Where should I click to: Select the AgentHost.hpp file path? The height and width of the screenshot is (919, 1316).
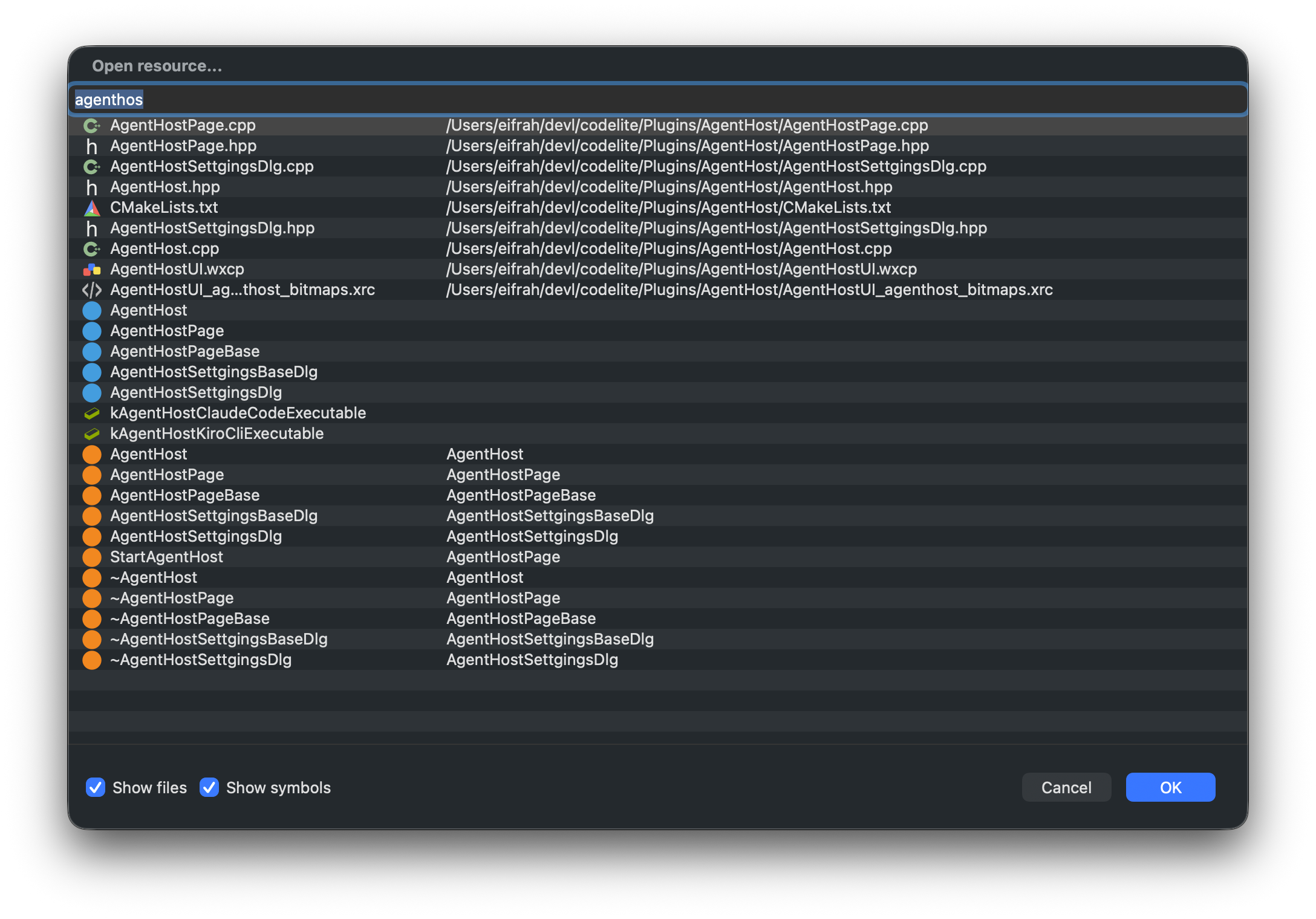(x=669, y=187)
